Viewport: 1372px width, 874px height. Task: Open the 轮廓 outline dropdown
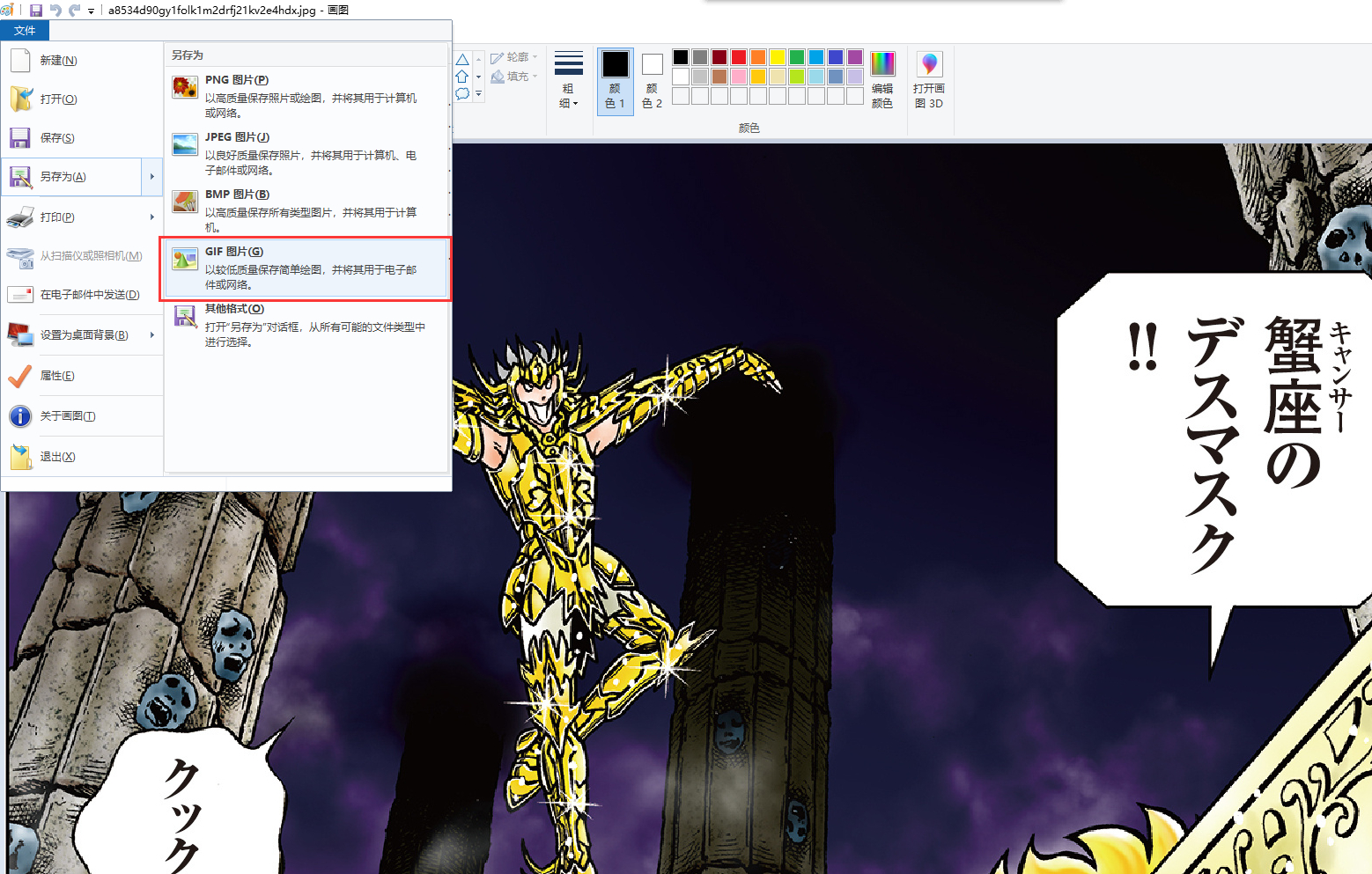pyautogui.click(x=514, y=57)
